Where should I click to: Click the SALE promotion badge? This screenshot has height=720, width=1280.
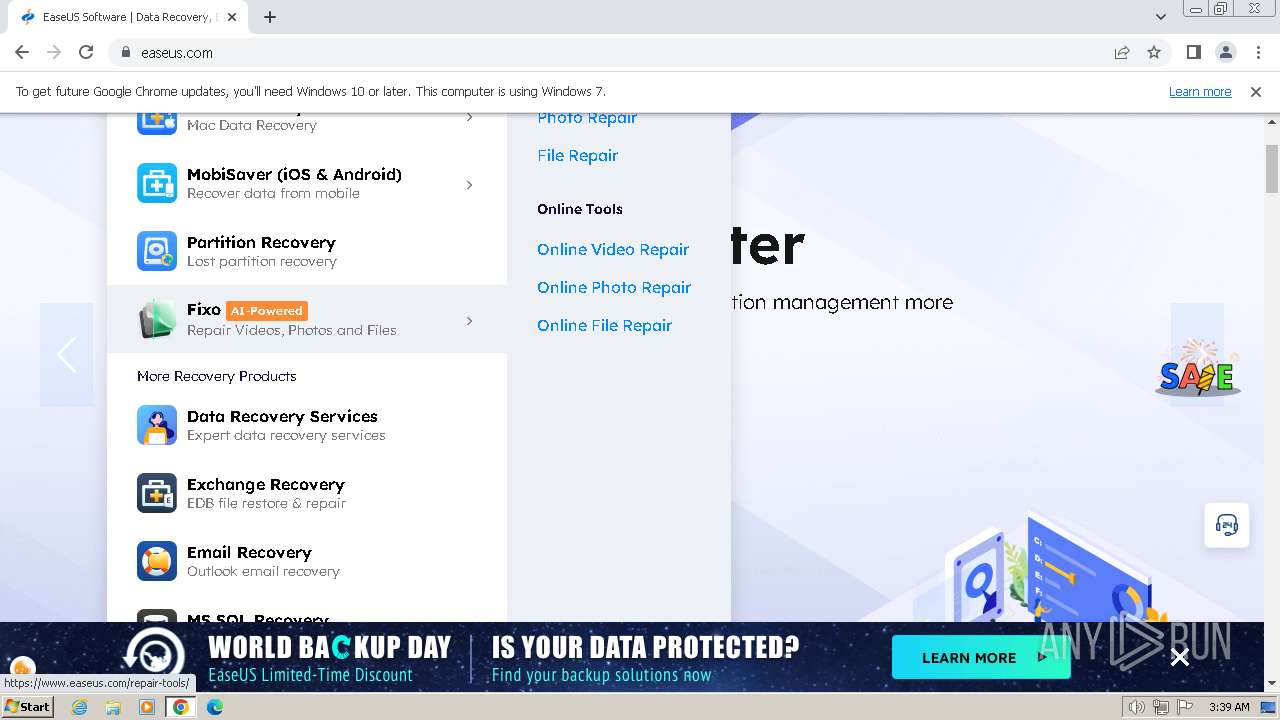tap(1198, 370)
